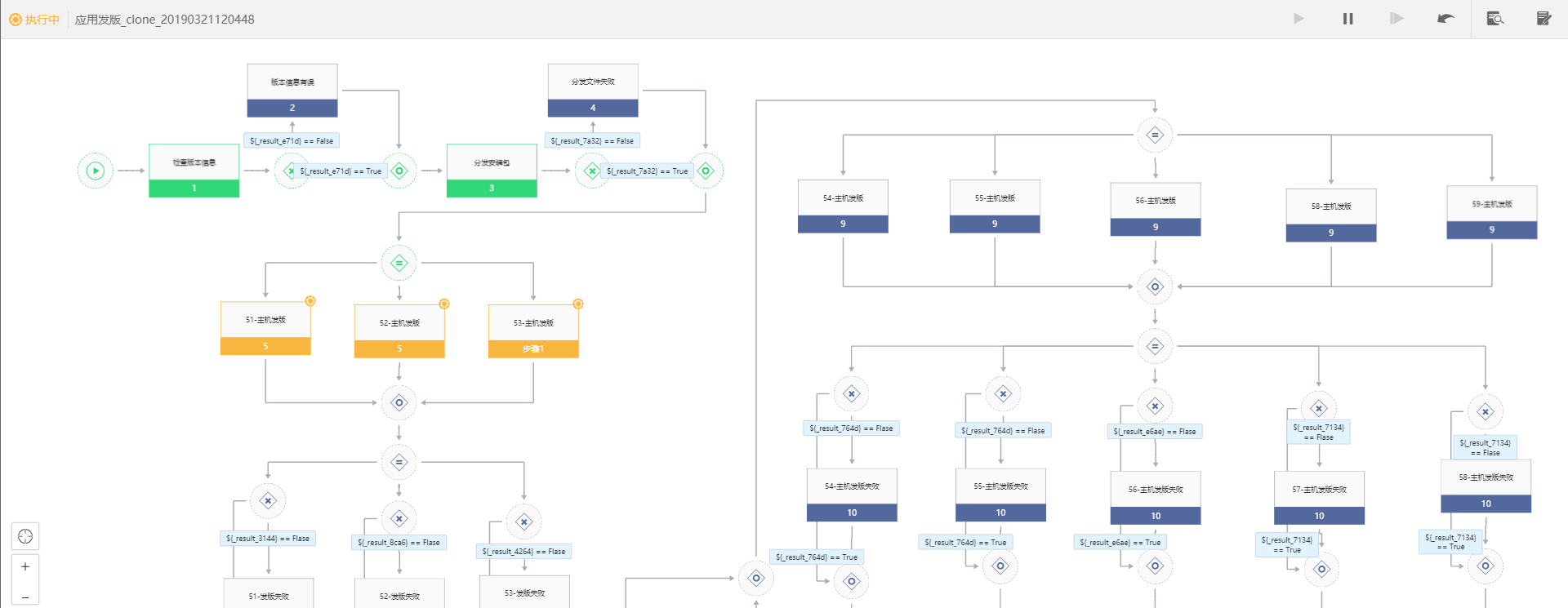Open the view task details icon
The width and height of the screenshot is (1568, 608).
tap(1495, 19)
